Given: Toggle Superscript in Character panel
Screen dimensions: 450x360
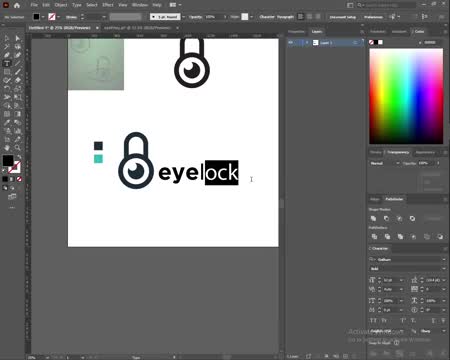Looking at the screenshot, I should pyautogui.click(x=403, y=320).
